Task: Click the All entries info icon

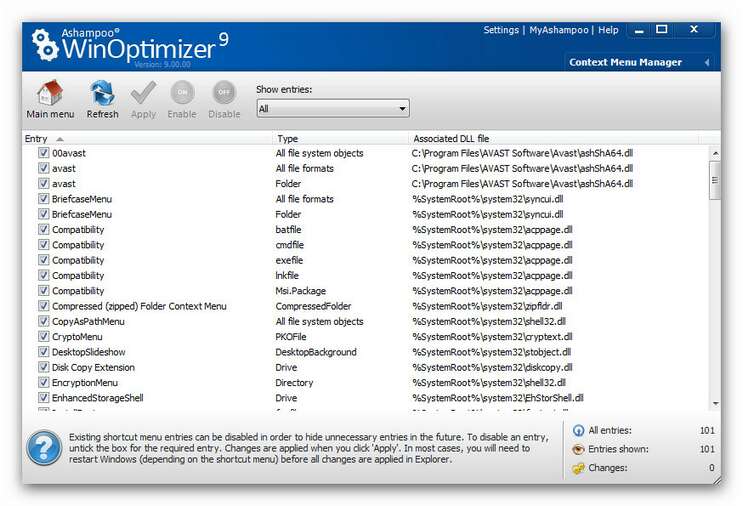Action: point(579,431)
